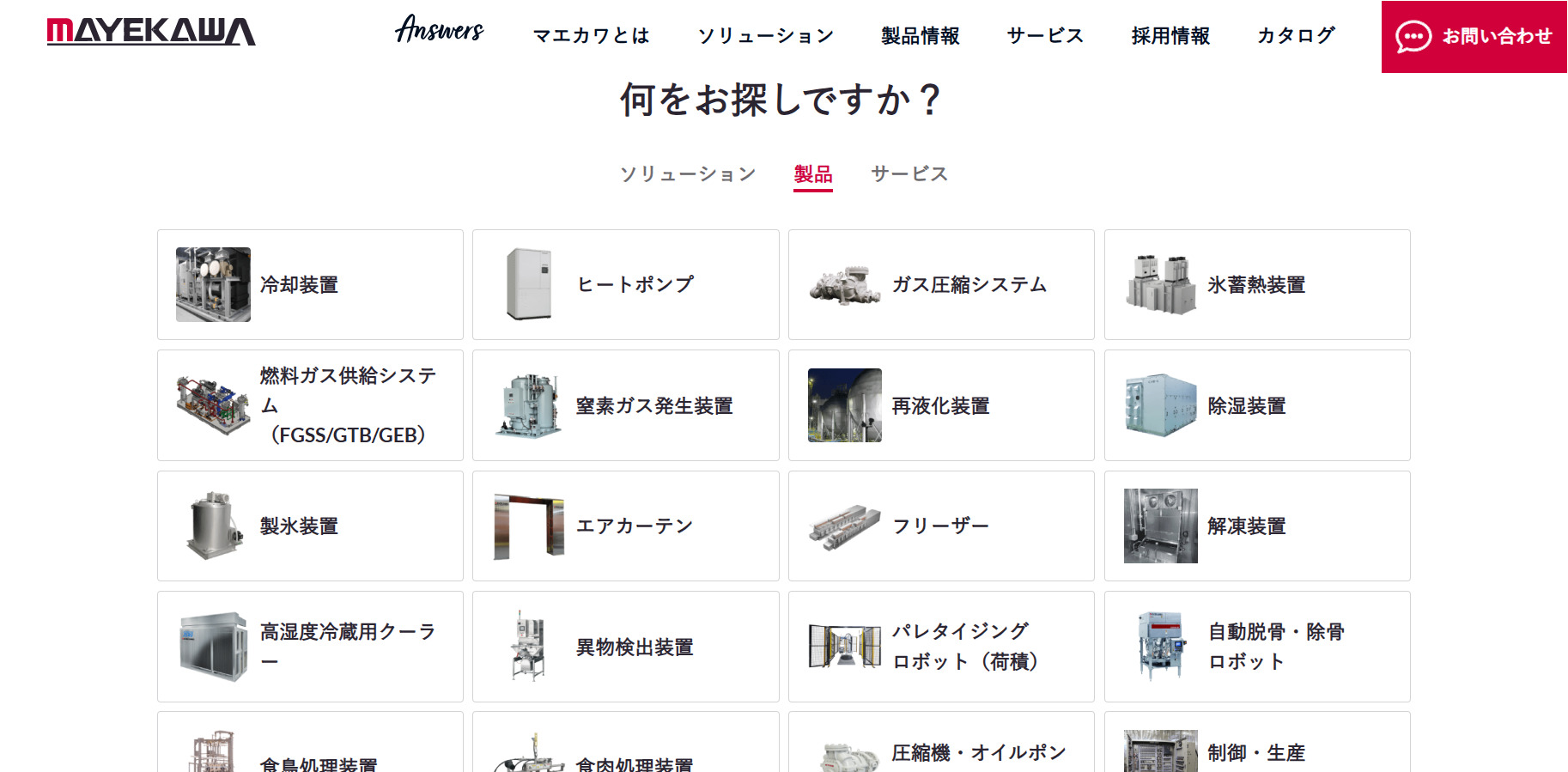This screenshot has height=772, width=1568.
Task: Open the ガス圧縮システム text link
Action: [x=969, y=285]
